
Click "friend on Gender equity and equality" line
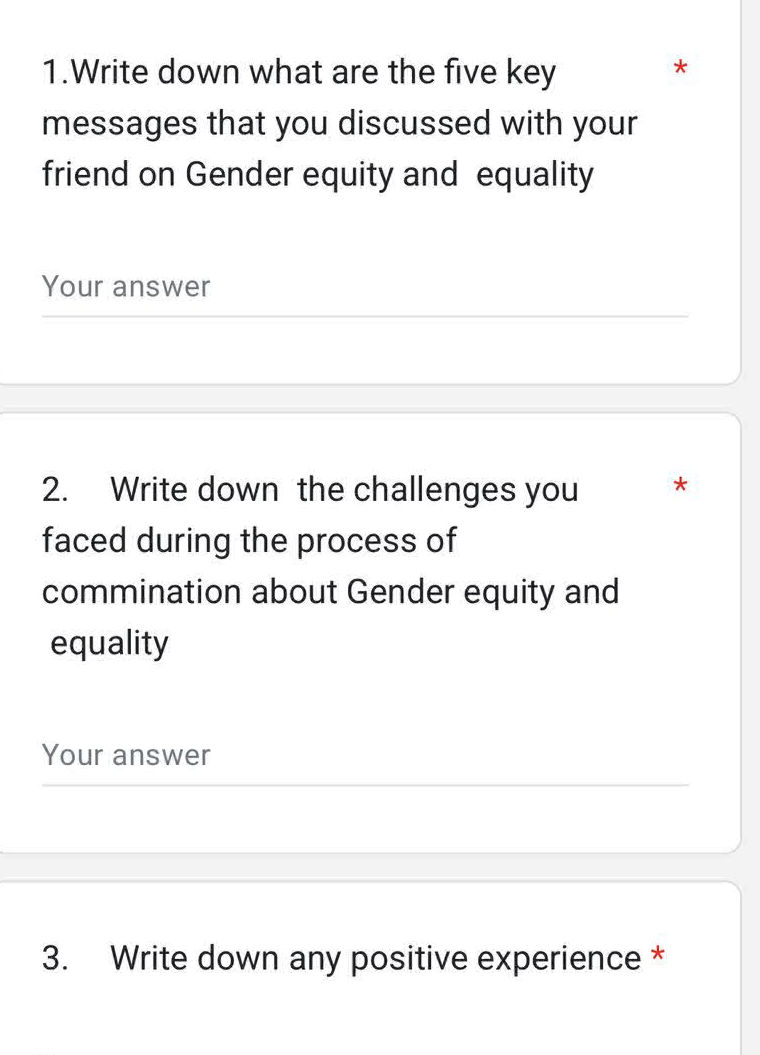[x=318, y=175]
